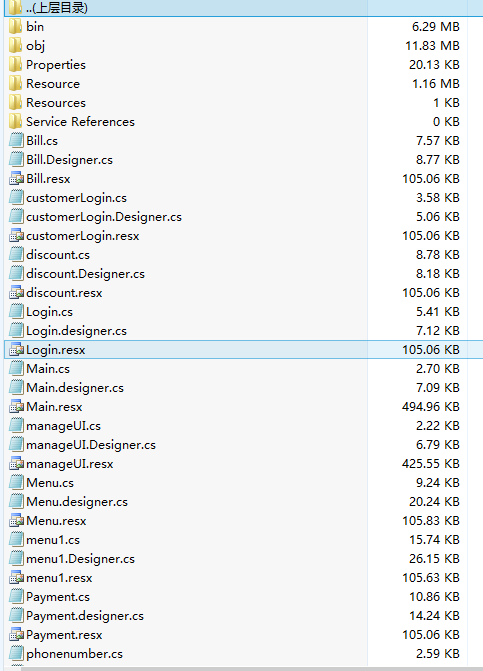This screenshot has height=671, width=483.
Task: Select the discount.Designer.cs file icon
Action: point(16,273)
